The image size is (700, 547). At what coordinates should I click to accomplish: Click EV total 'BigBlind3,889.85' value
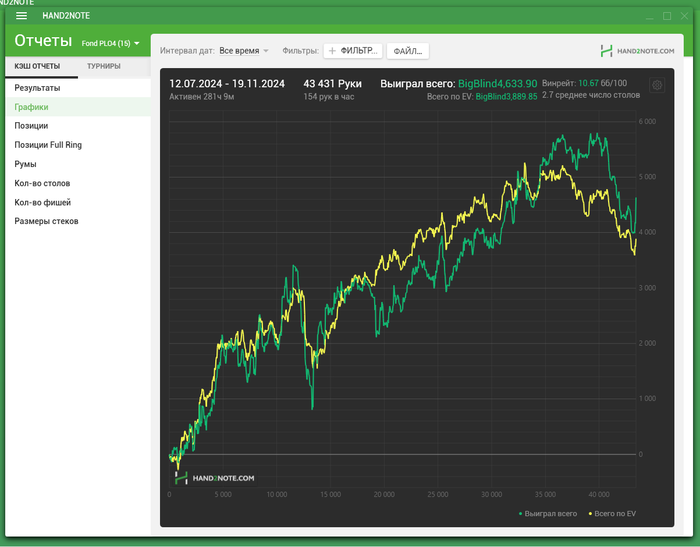(x=506, y=97)
